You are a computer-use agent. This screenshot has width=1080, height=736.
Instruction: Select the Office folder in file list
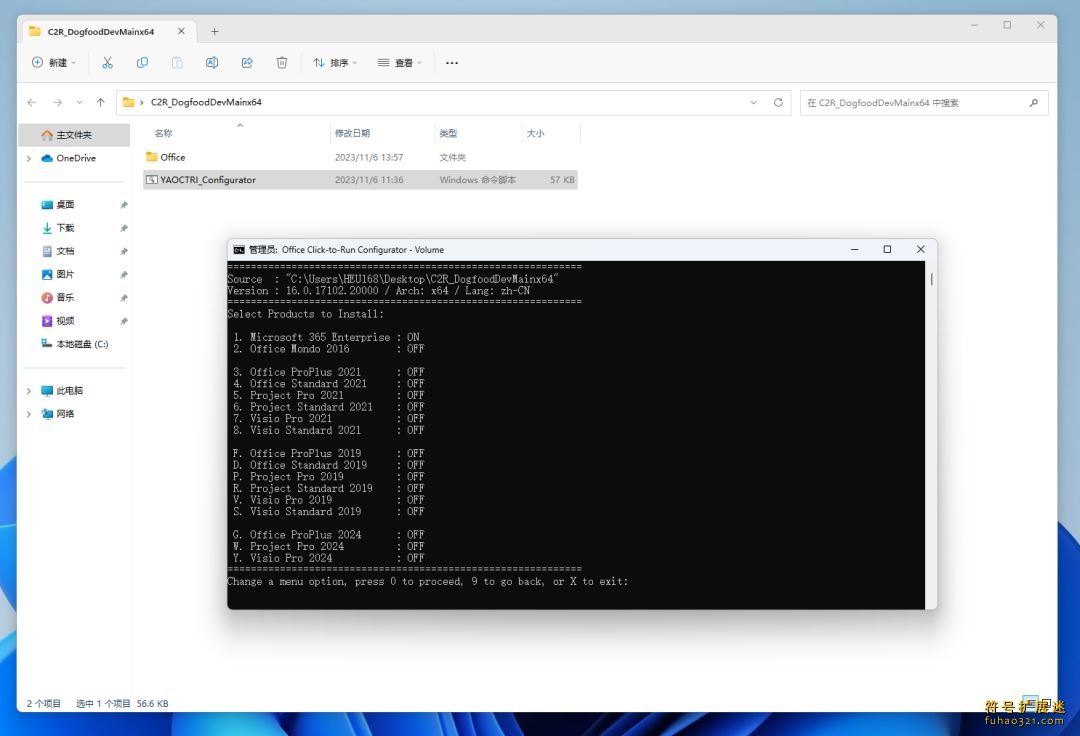[x=173, y=157]
